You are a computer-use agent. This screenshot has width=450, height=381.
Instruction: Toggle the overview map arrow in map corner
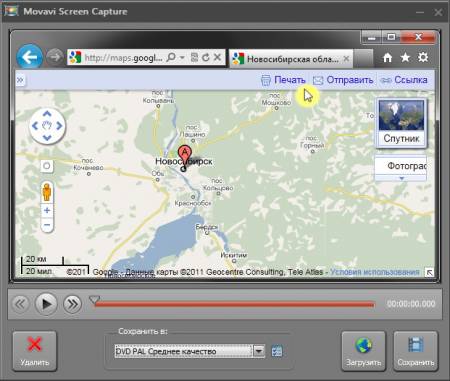pyautogui.click(x=430, y=273)
